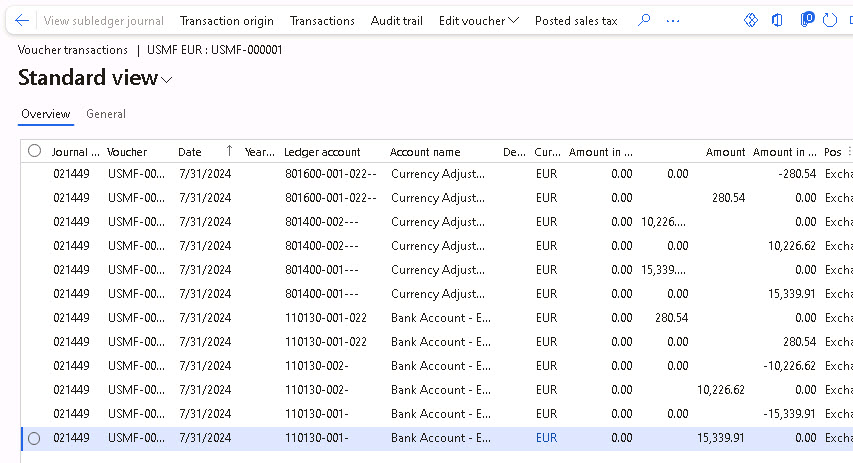Screen dimensions: 853x463
Task: Click the -280.54 amount in the first row
Action: [797, 174]
